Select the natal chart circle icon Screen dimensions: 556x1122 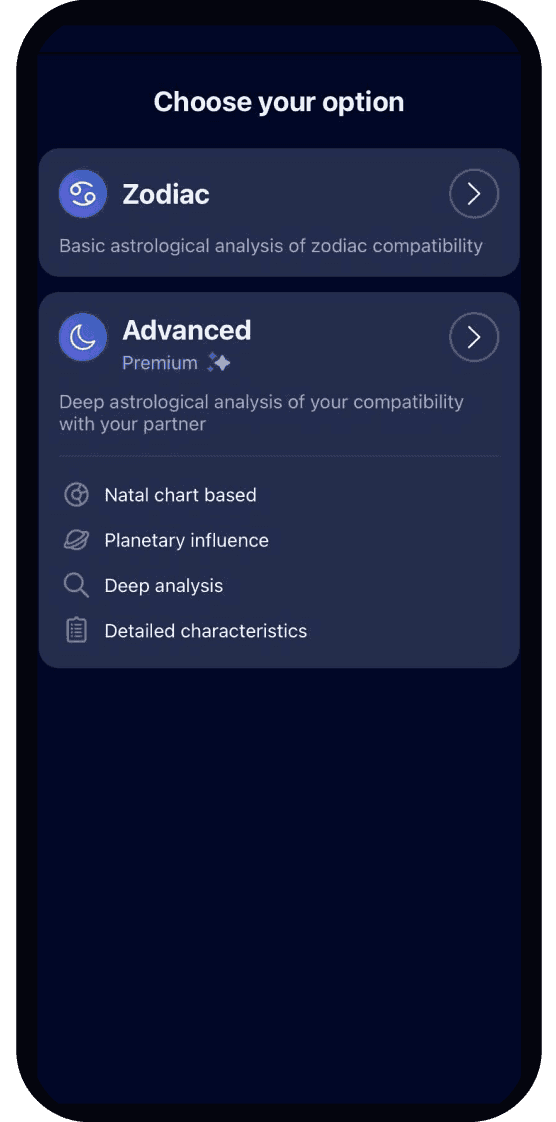[76, 494]
